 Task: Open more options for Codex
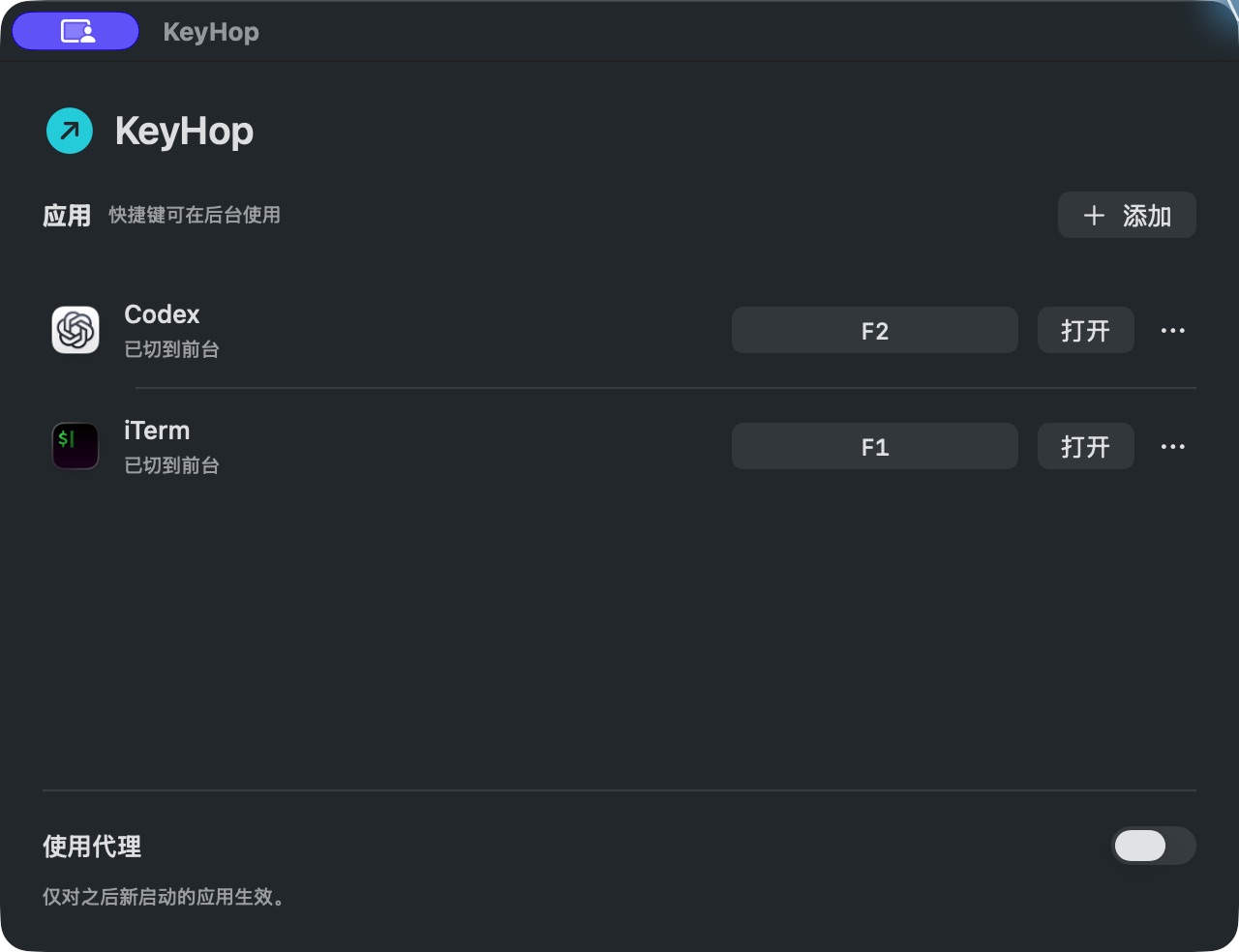(x=1172, y=330)
